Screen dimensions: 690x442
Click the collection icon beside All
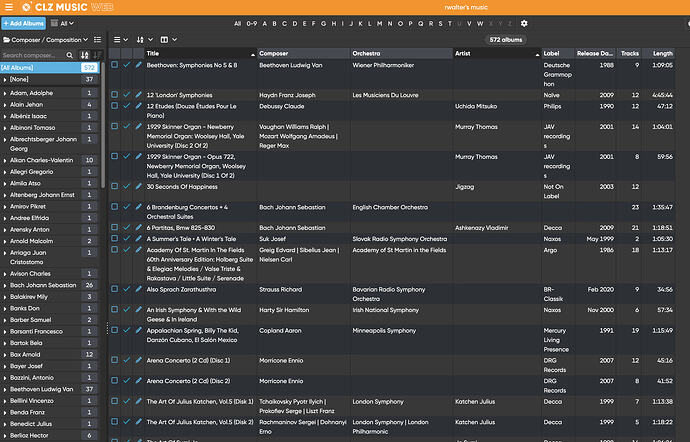tap(54, 23)
